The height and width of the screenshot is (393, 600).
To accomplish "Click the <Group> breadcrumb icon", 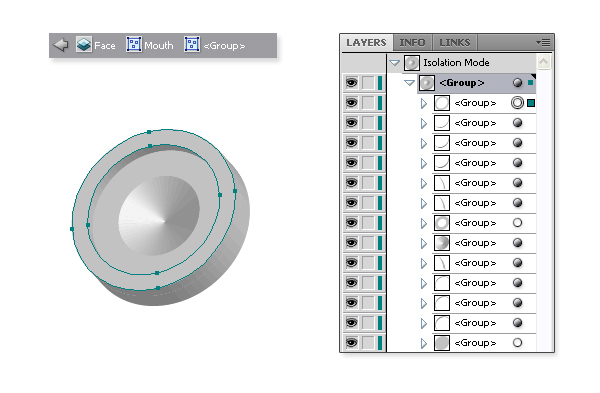I will tap(192, 44).
